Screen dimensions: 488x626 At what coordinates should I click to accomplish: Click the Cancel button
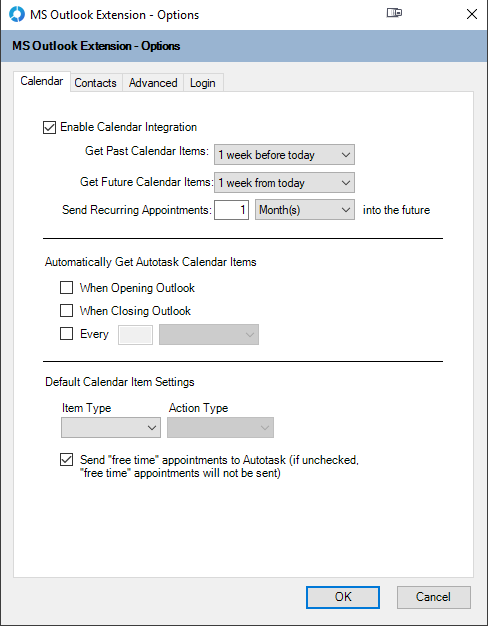434,597
